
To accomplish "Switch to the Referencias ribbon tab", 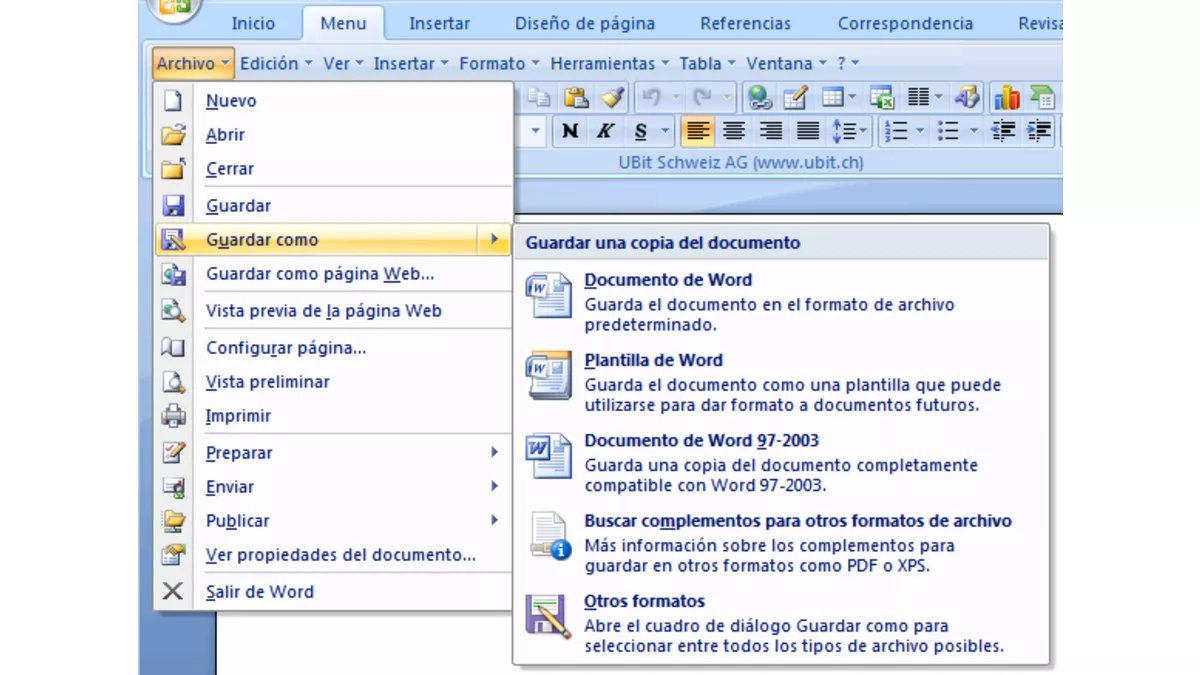I will (744, 22).
